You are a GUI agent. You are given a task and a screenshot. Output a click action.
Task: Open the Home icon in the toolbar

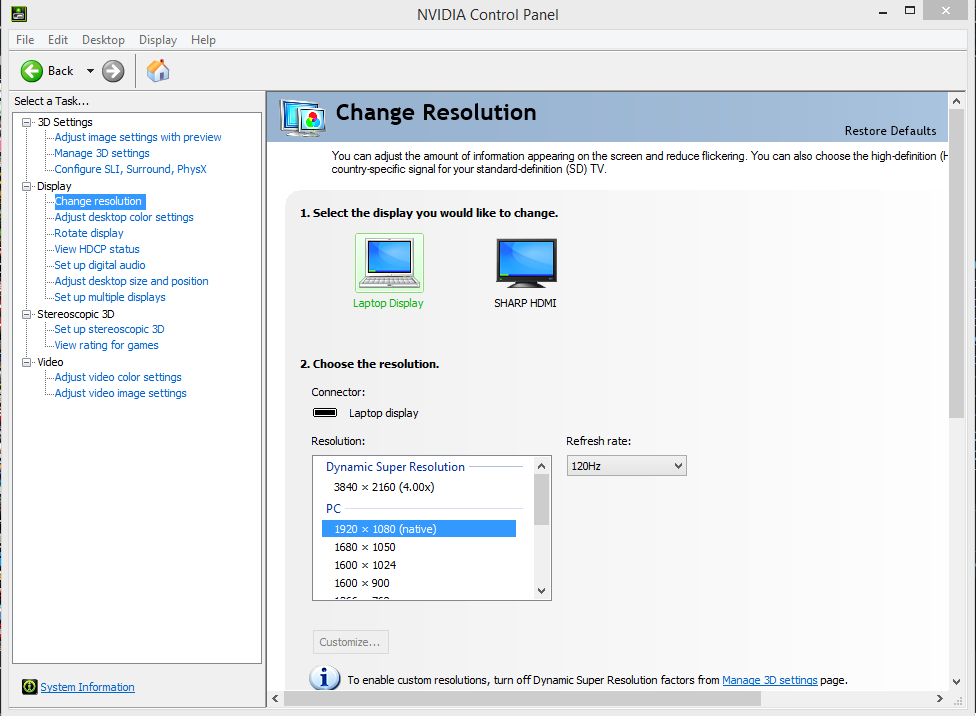[158, 71]
